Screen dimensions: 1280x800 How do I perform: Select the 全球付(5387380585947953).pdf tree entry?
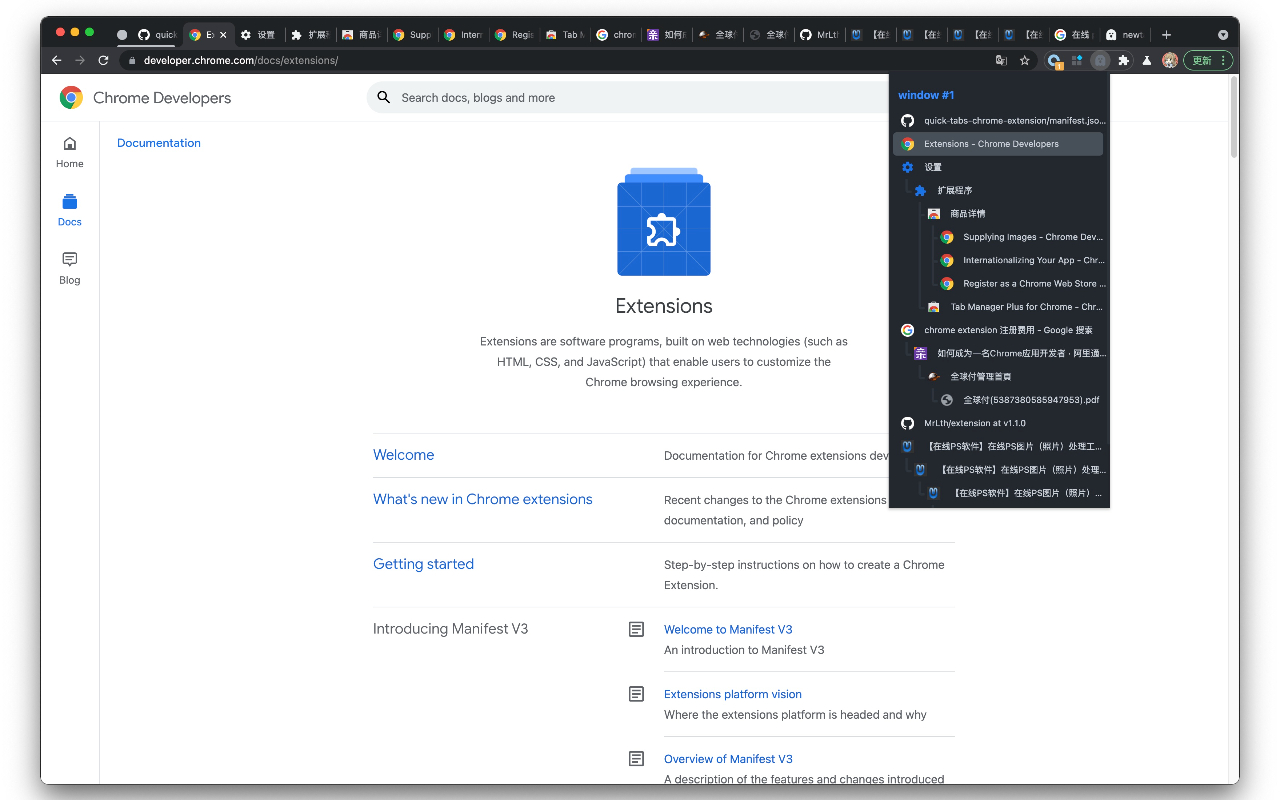(1019, 400)
